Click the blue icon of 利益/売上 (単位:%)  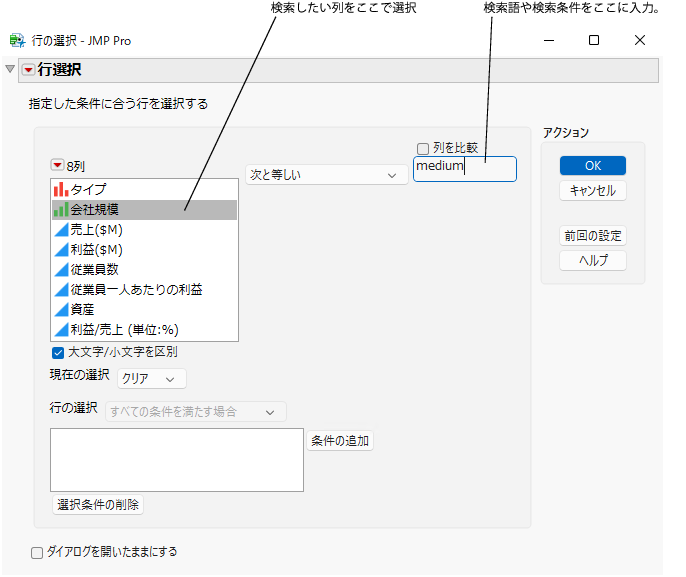point(61,330)
